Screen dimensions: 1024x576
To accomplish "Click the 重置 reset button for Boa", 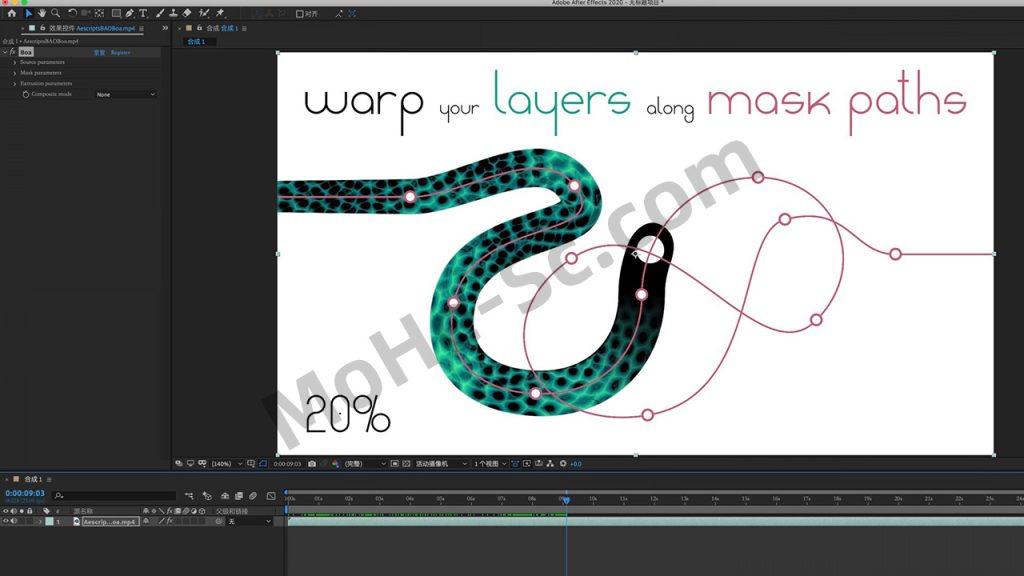I will tap(99, 52).
